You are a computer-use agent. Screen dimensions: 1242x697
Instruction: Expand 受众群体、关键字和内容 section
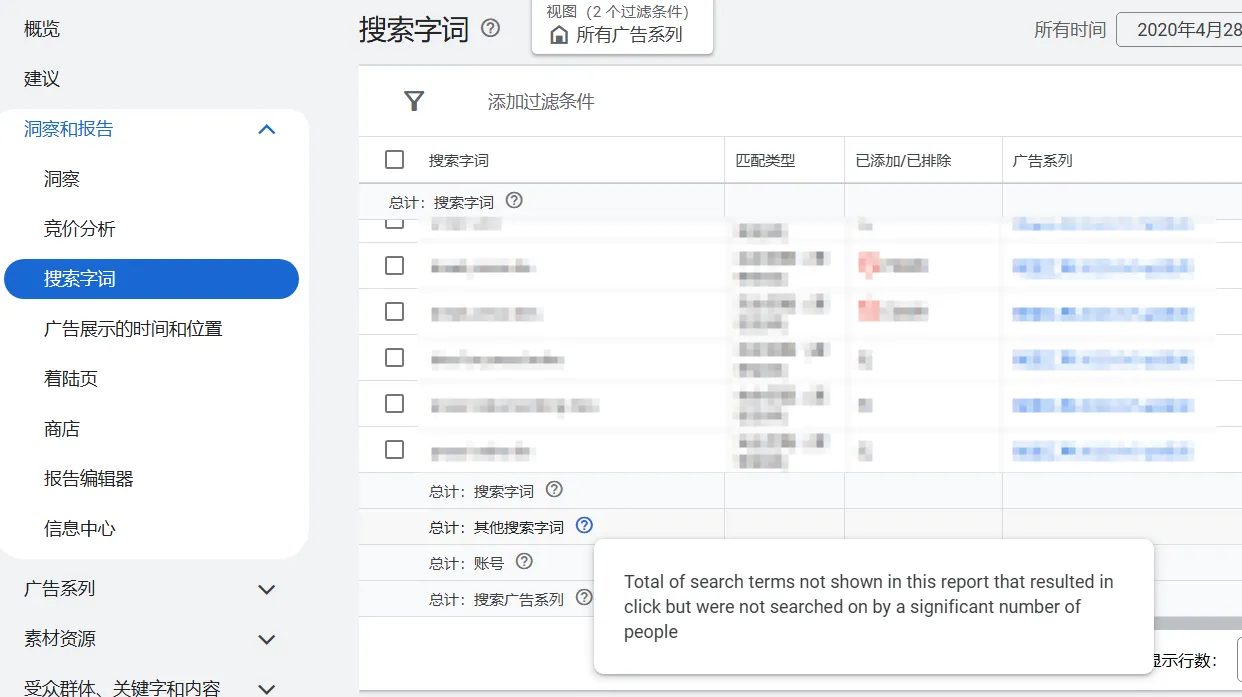(267, 688)
